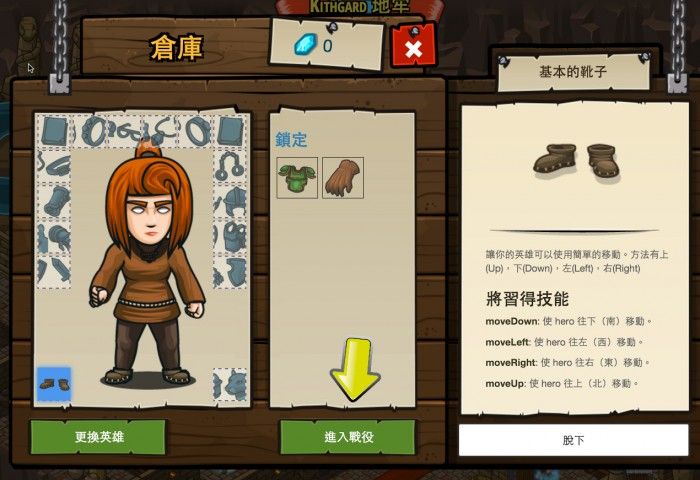Click the 更換英雄 button
This screenshot has width=700, height=480.
click(x=99, y=437)
